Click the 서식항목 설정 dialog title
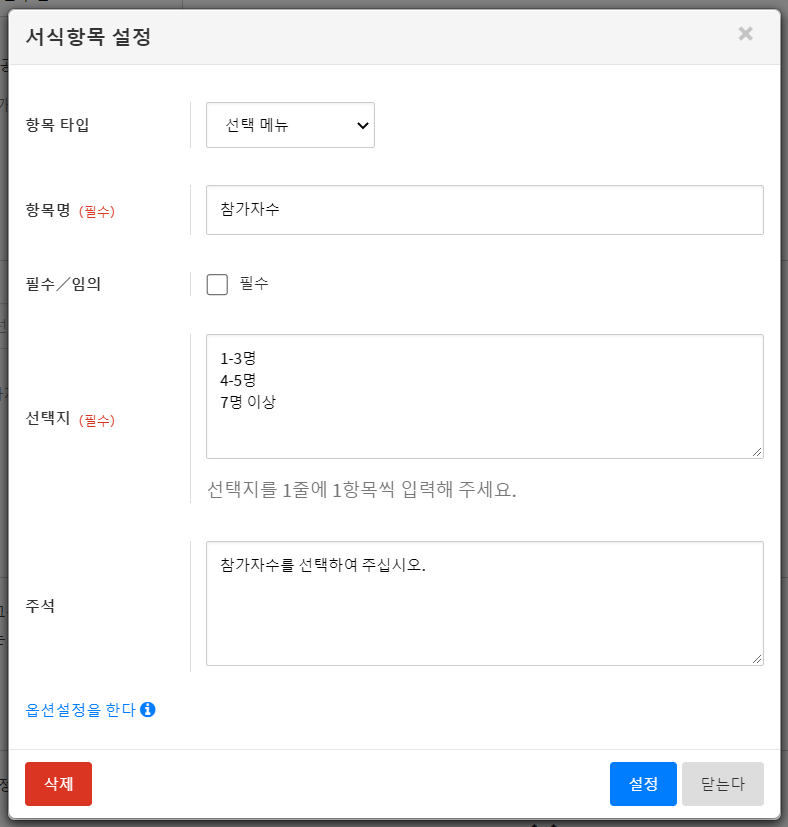 coord(88,38)
